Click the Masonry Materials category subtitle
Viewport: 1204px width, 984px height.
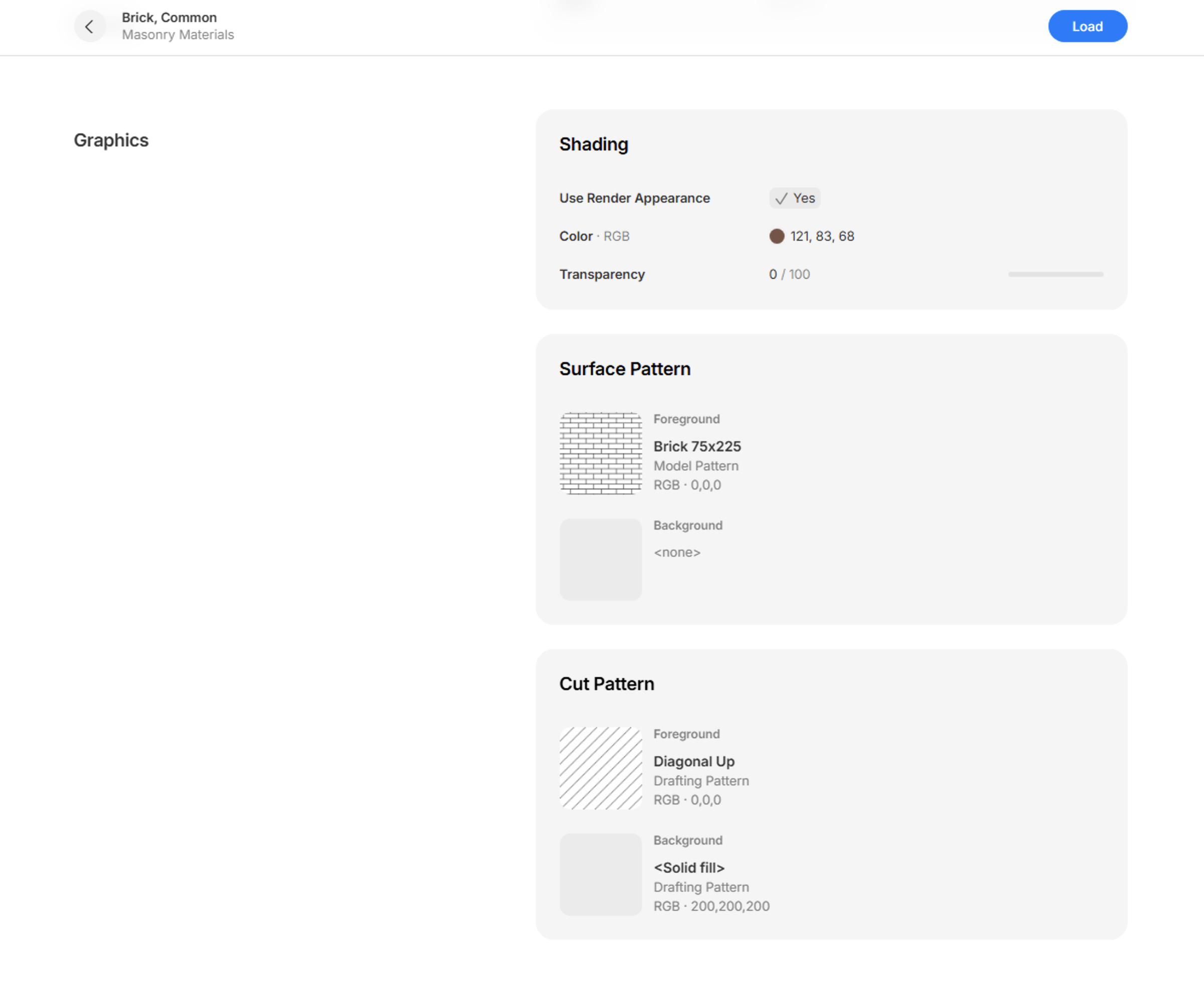[178, 35]
